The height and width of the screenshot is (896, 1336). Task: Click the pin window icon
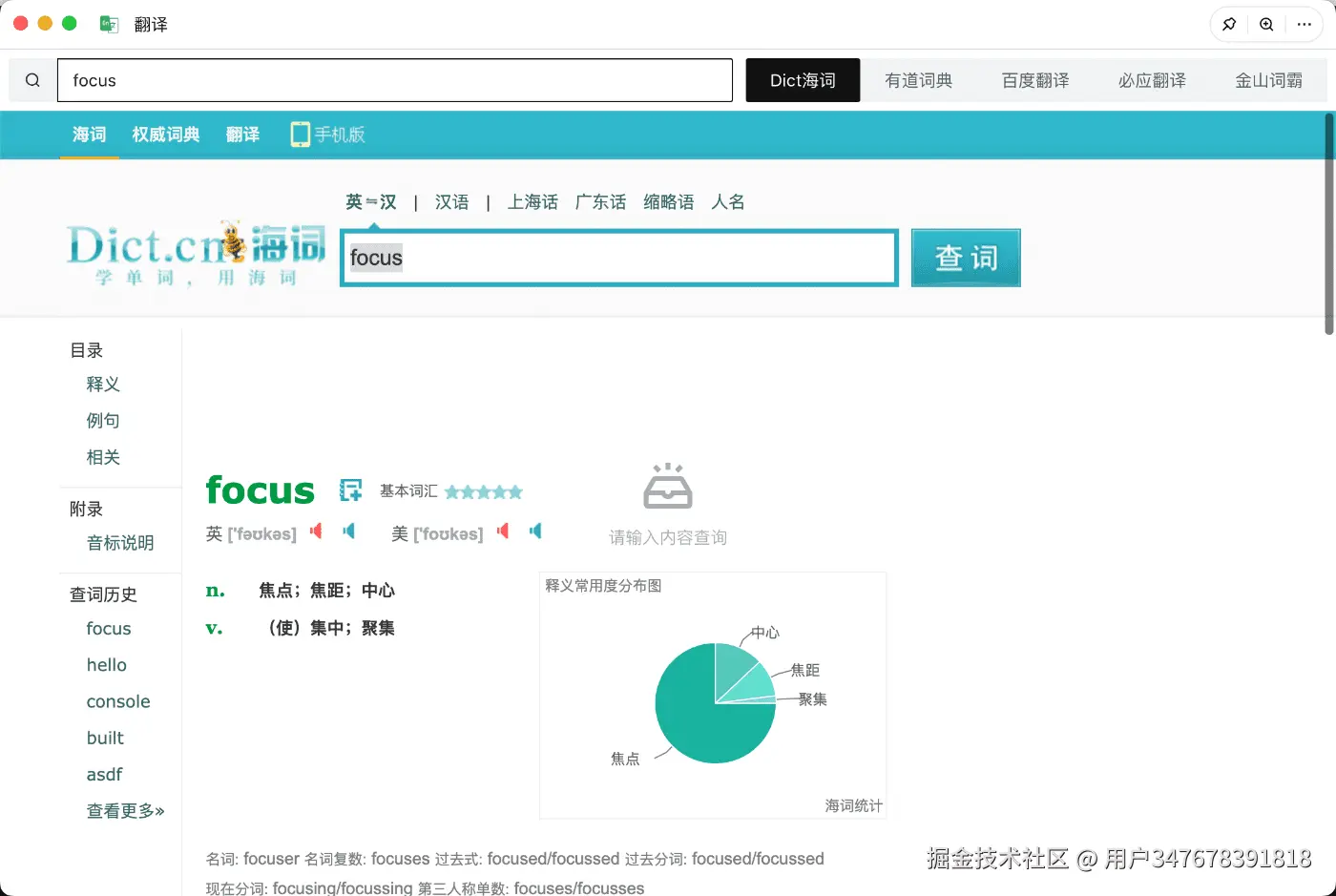tap(1229, 25)
